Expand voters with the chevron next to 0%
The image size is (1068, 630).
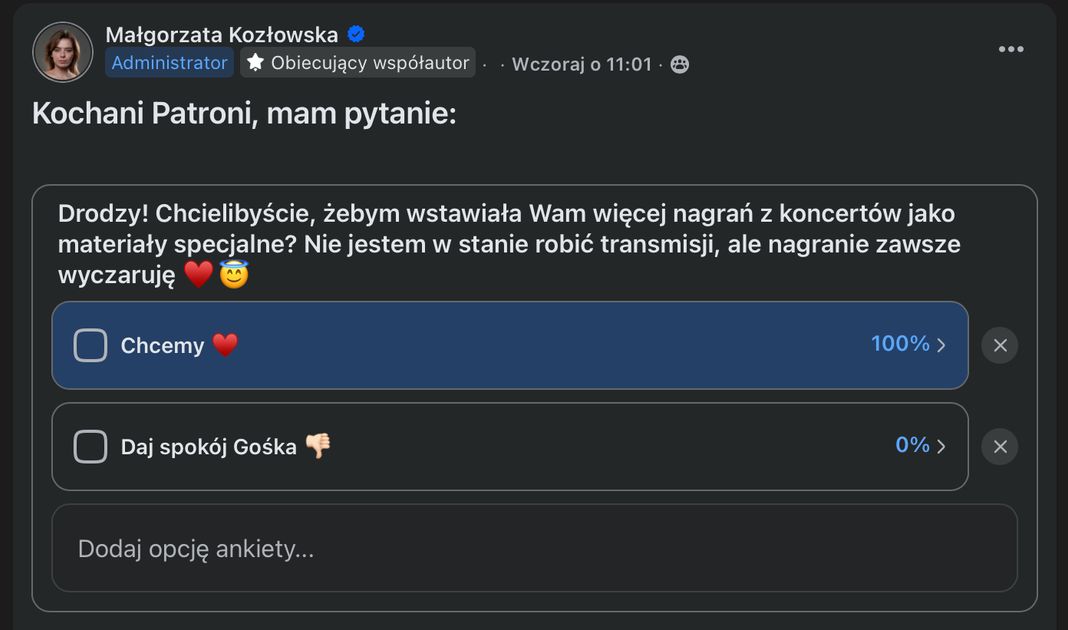[x=941, y=447]
